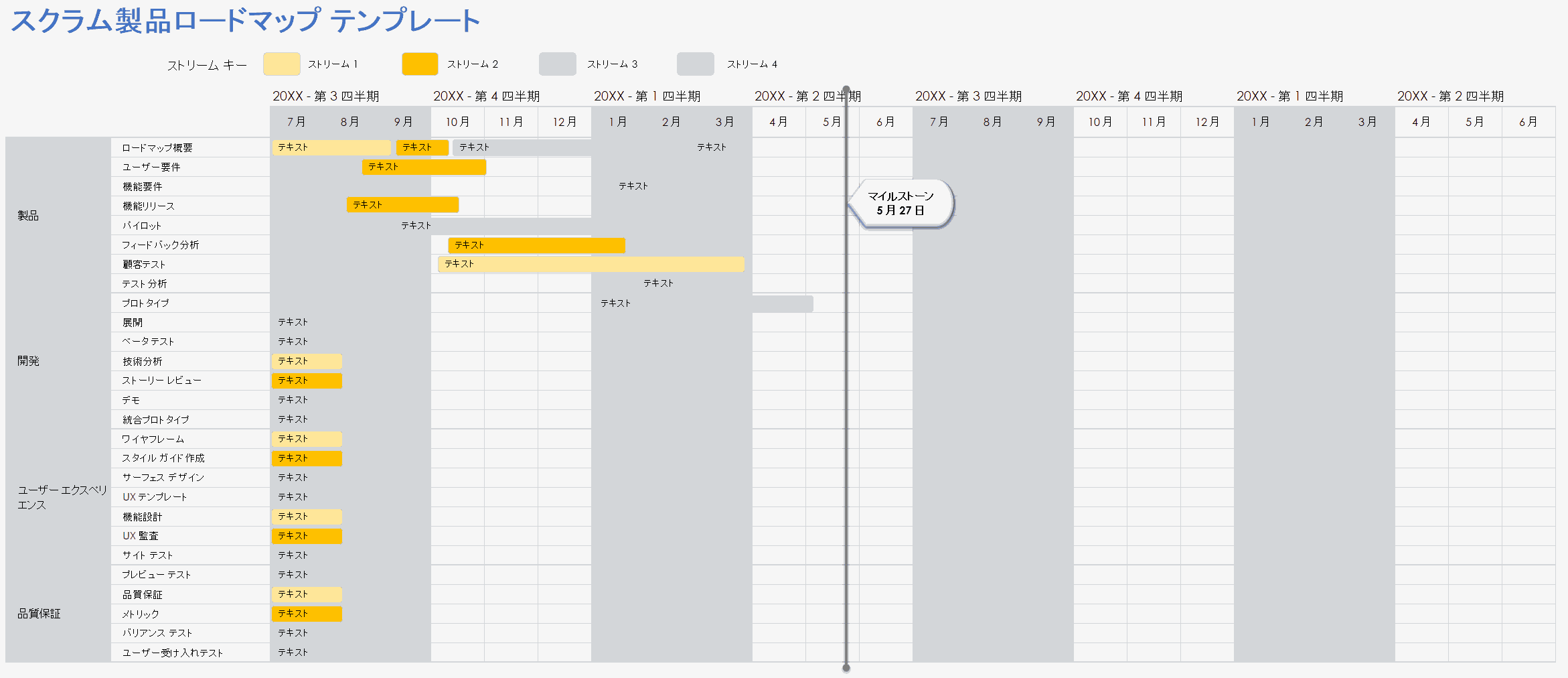Image resolution: width=1568 pixels, height=678 pixels.
Task: Select the パイロット row label
Action: coord(141,225)
